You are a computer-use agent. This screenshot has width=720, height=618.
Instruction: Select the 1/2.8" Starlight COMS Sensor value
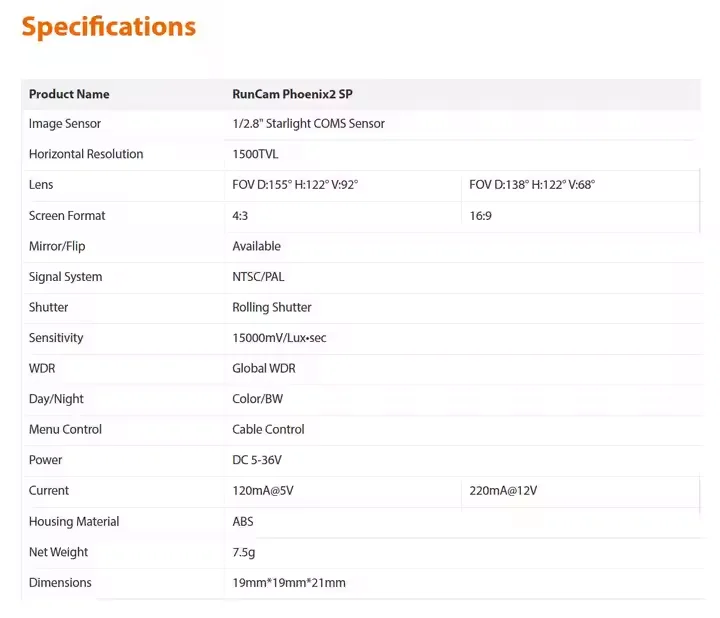[308, 124]
